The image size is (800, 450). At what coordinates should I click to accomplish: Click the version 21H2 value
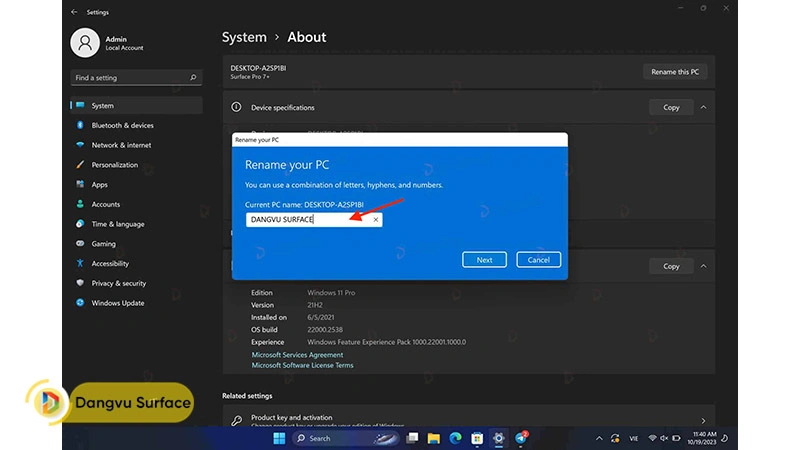pyautogui.click(x=315, y=305)
